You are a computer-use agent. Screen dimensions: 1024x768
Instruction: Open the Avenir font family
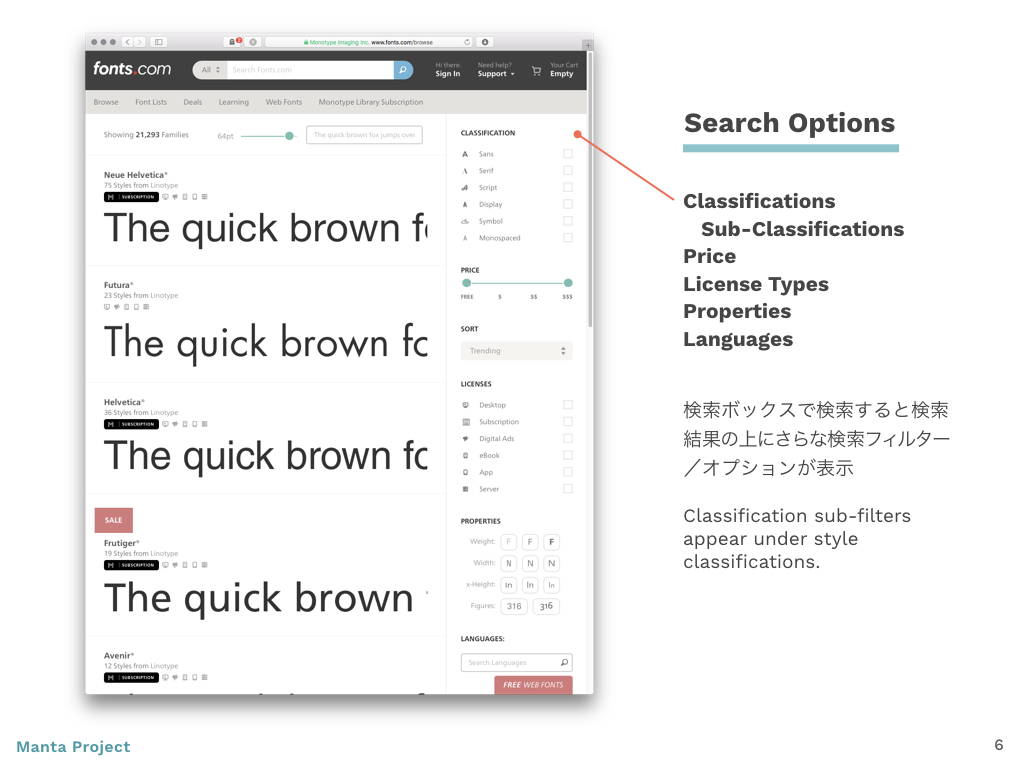click(x=119, y=656)
